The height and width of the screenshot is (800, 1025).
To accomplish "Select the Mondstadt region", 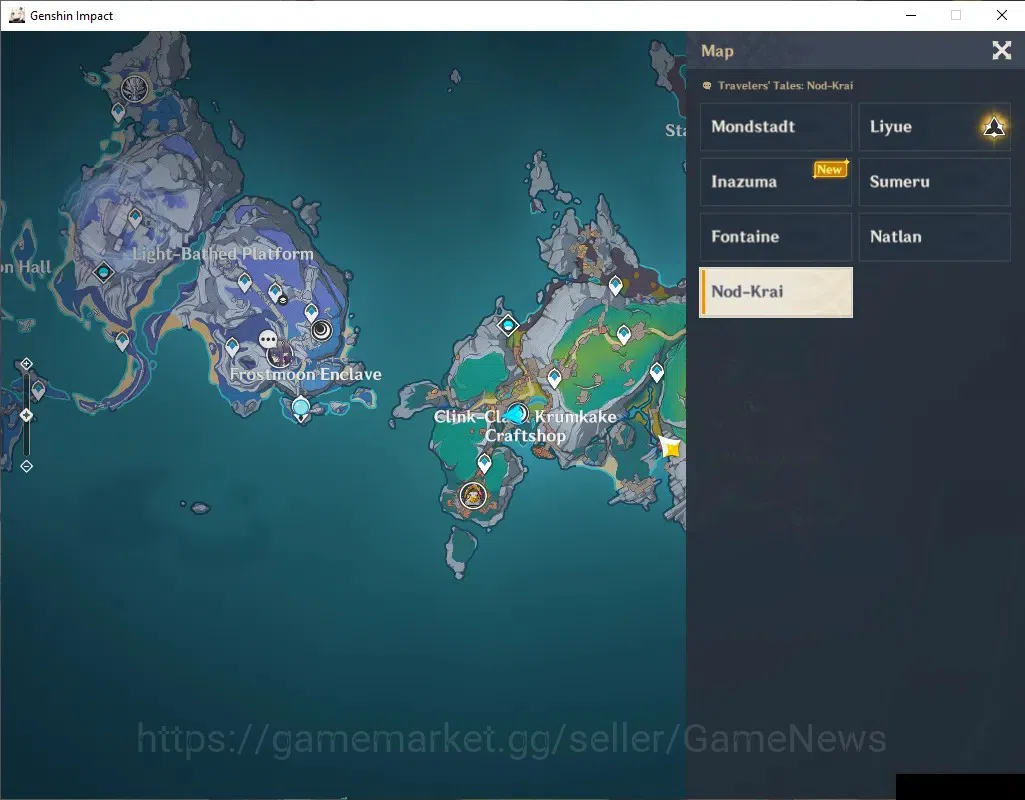I will pyautogui.click(x=776, y=127).
